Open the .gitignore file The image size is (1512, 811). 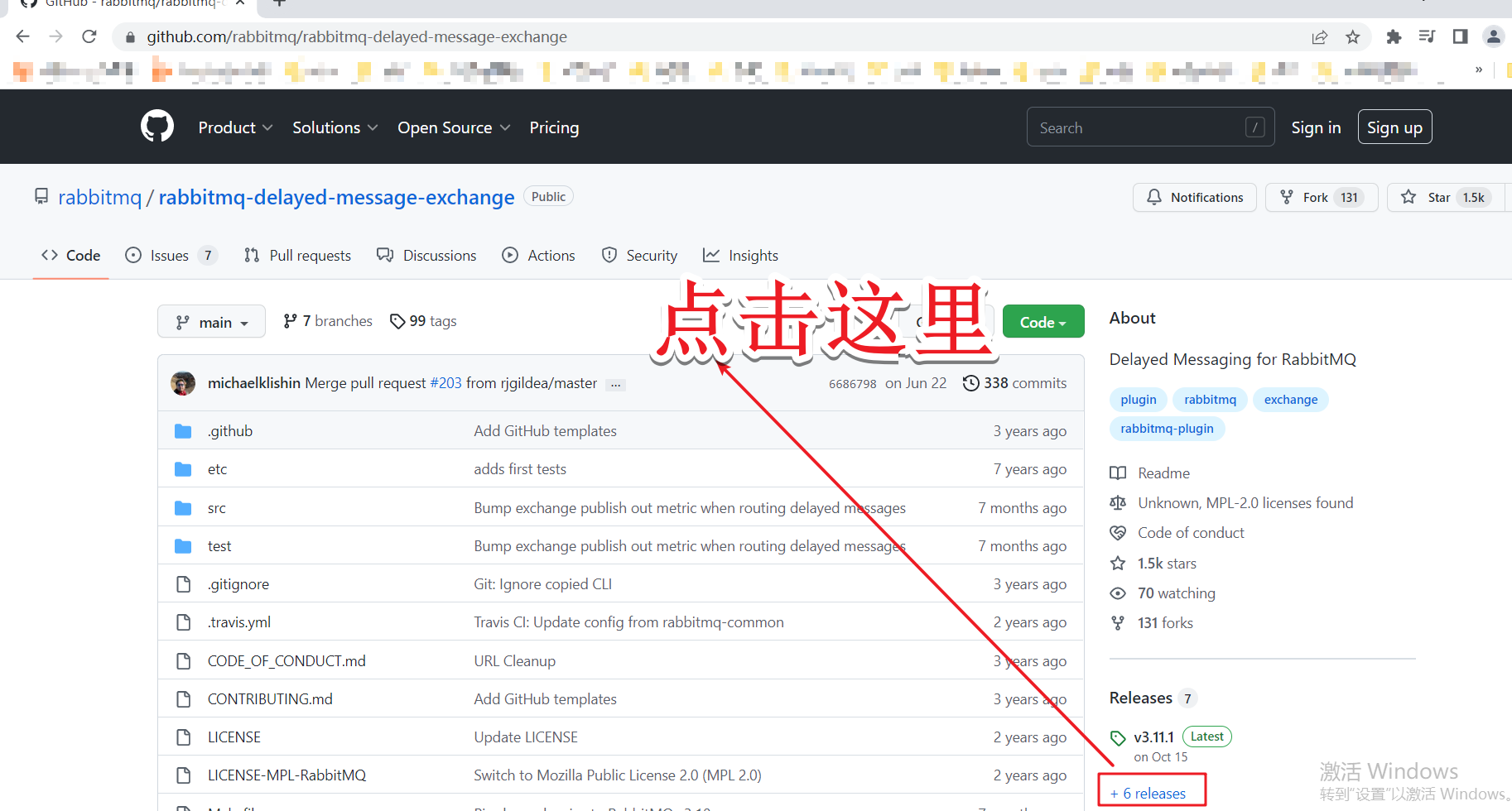coord(238,584)
